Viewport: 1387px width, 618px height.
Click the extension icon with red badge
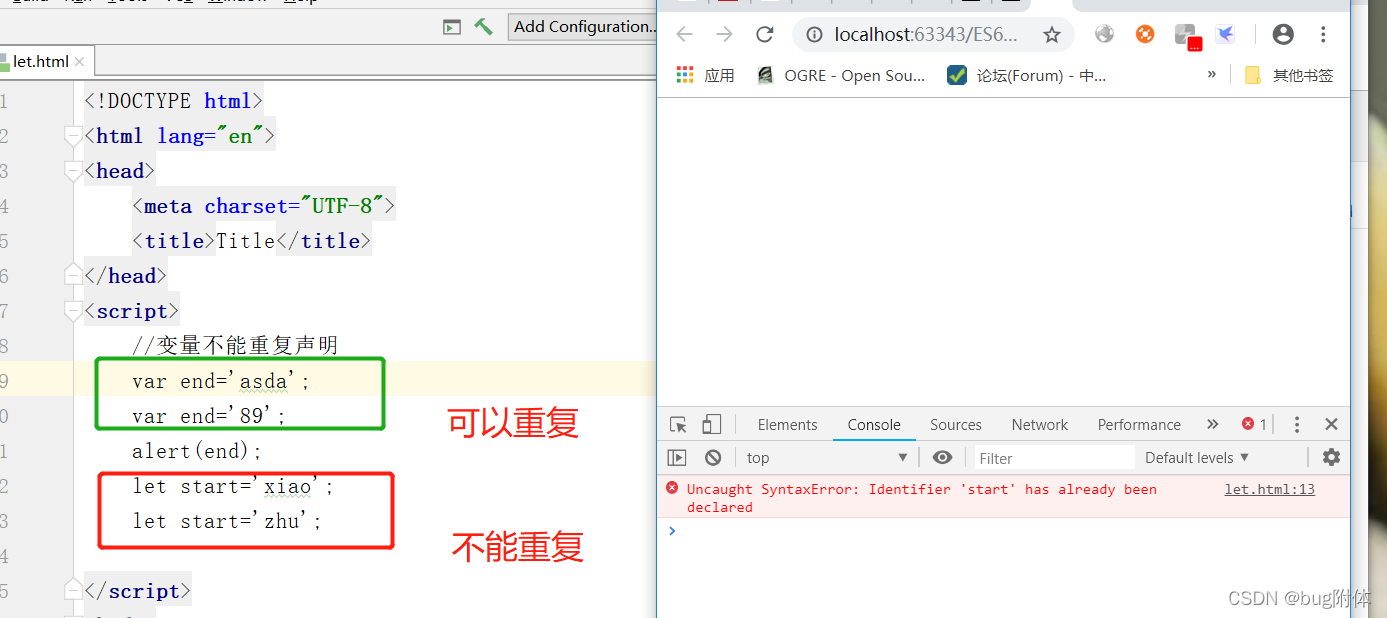(1187, 36)
